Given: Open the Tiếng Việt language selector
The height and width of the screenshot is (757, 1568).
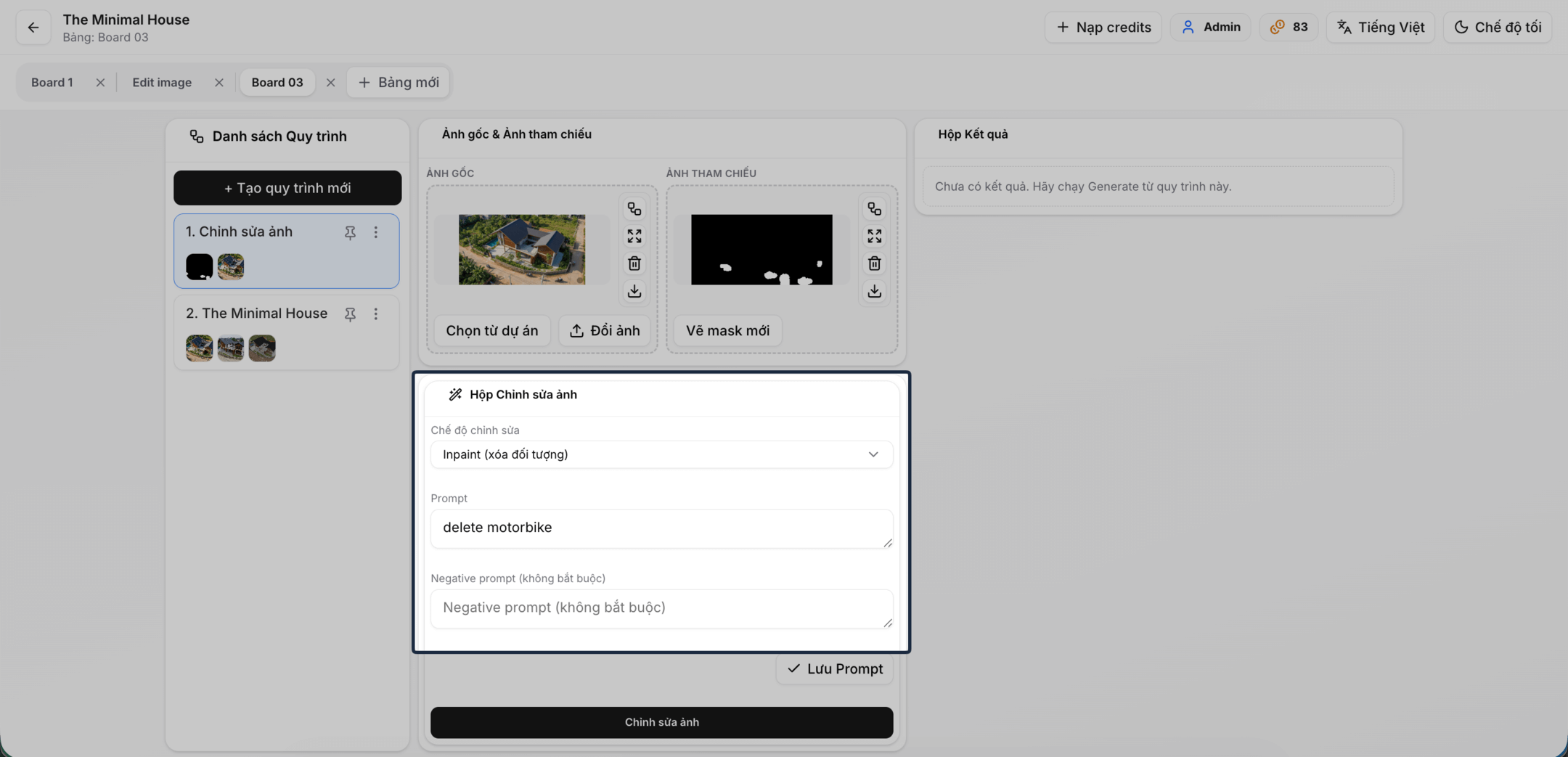Looking at the screenshot, I should click(1380, 28).
